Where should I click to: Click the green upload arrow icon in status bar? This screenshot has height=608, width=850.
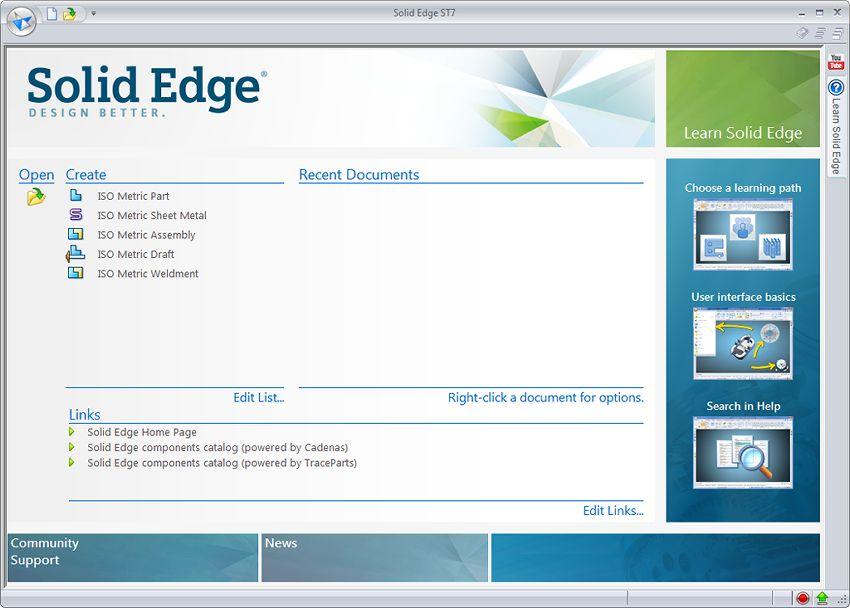[x=822, y=598]
